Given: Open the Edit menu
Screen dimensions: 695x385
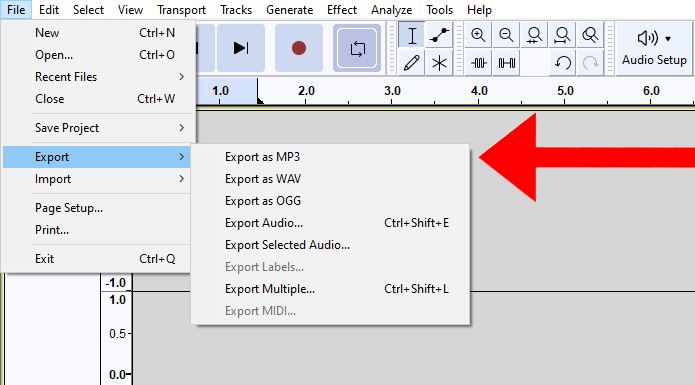Looking at the screenshot, I should 49,10.
